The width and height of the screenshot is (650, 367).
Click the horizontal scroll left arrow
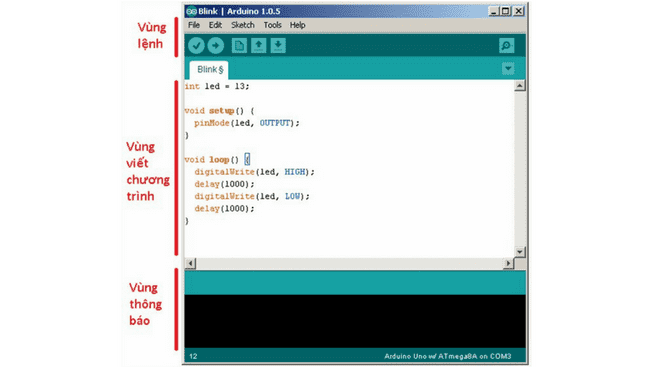pos(190,263)
